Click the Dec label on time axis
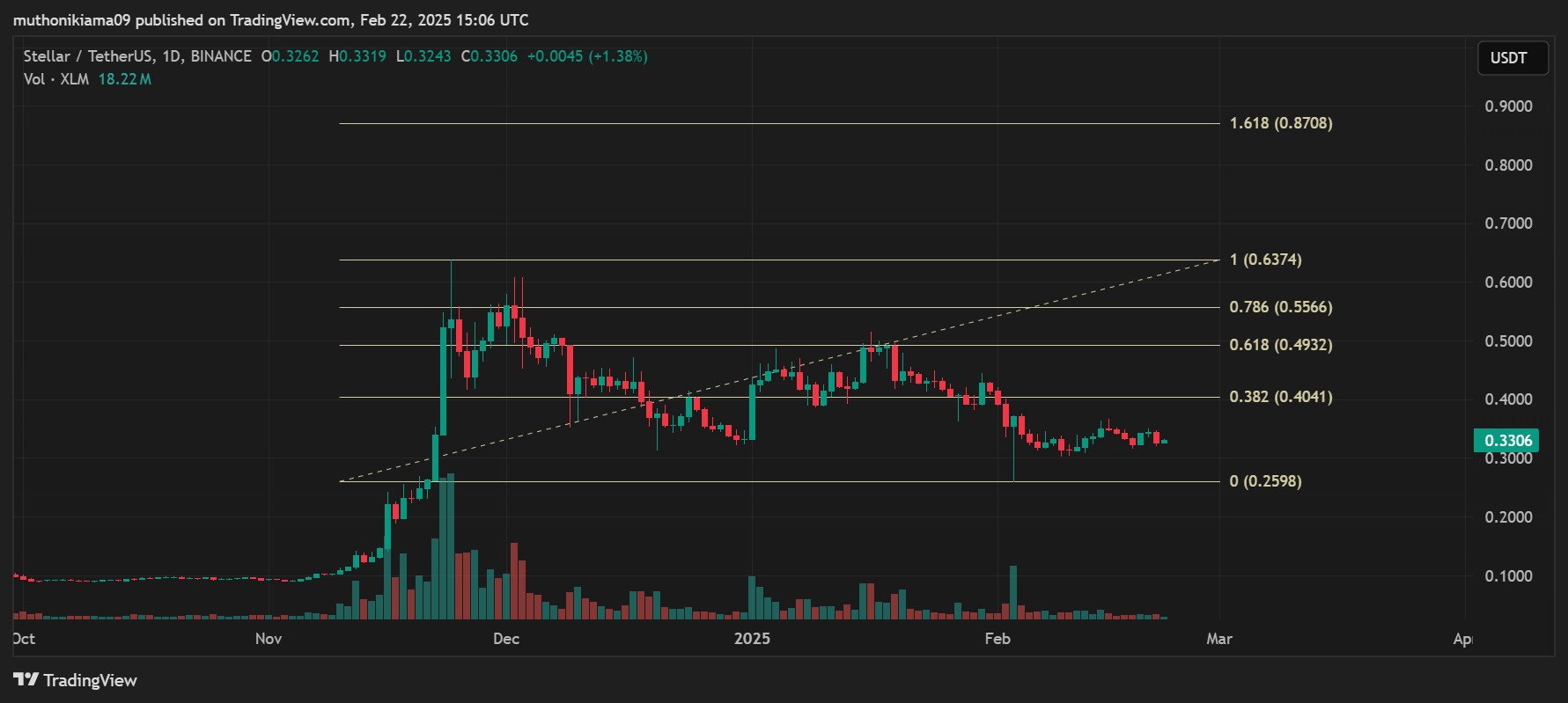This screenshot has height=703, width=1568. click(x=506, y=639)
